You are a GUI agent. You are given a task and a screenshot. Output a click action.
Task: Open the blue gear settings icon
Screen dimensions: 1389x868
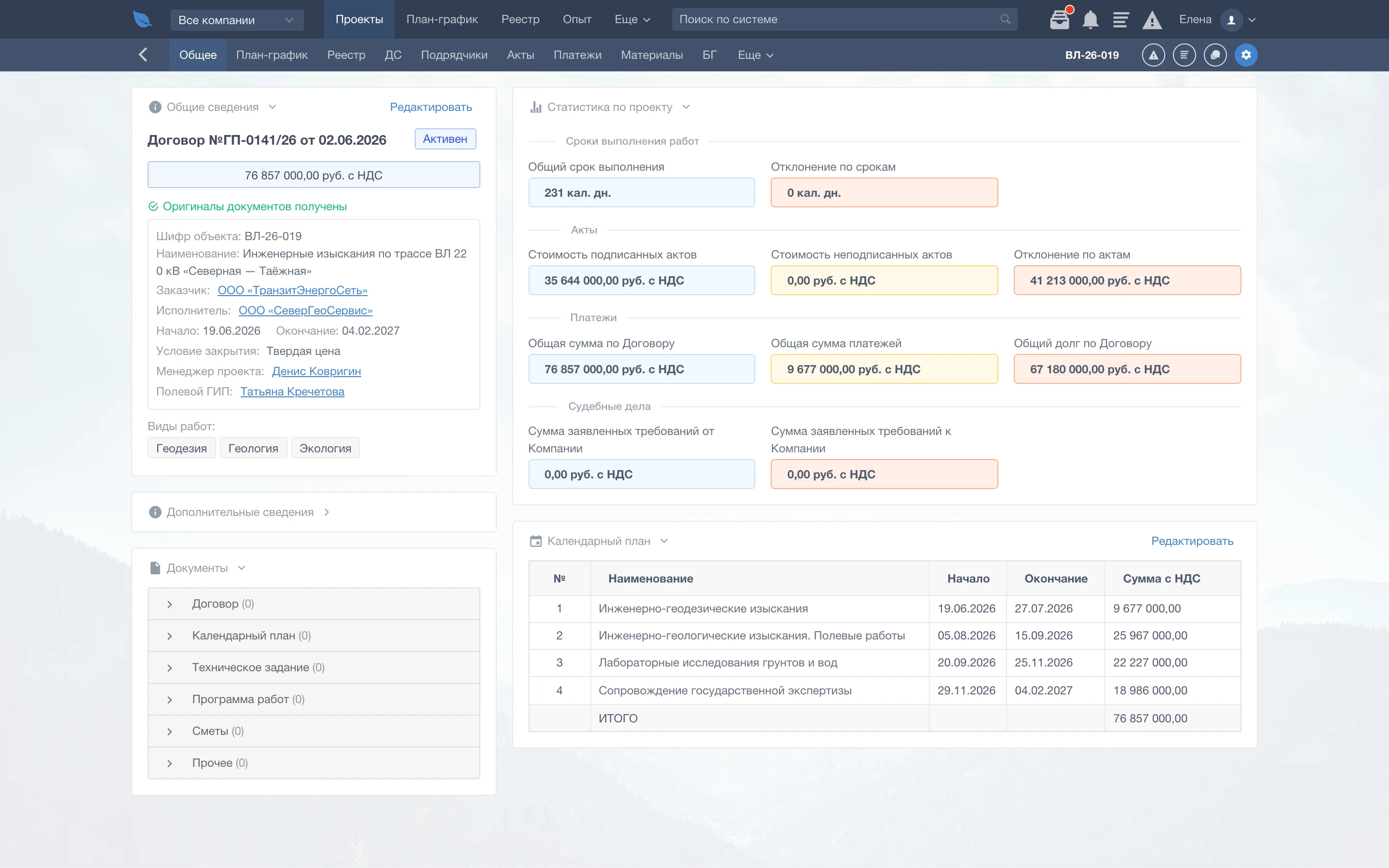tap(1246, 55)
